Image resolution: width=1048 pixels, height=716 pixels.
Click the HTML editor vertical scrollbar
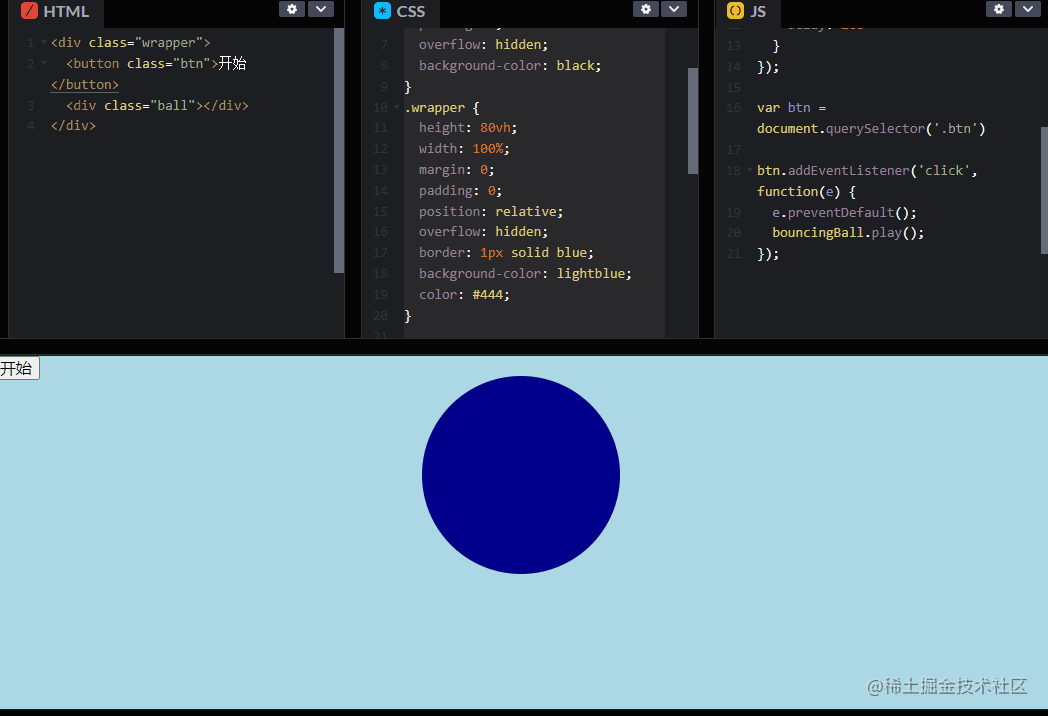click(339, 150)
